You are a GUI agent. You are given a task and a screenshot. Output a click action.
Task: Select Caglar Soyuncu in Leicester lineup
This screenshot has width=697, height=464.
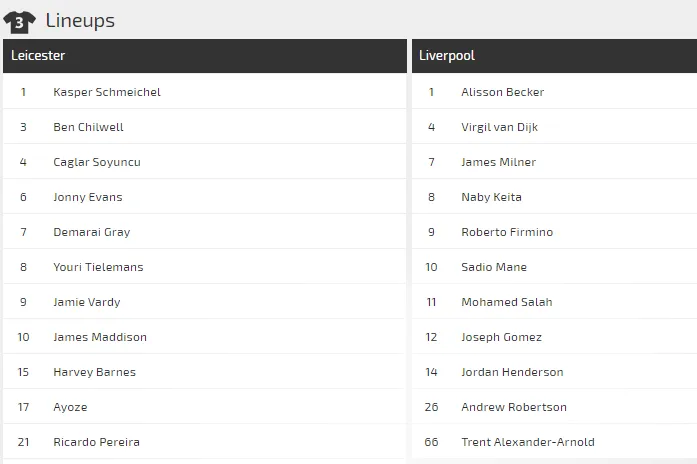click(x=97, y=162)
